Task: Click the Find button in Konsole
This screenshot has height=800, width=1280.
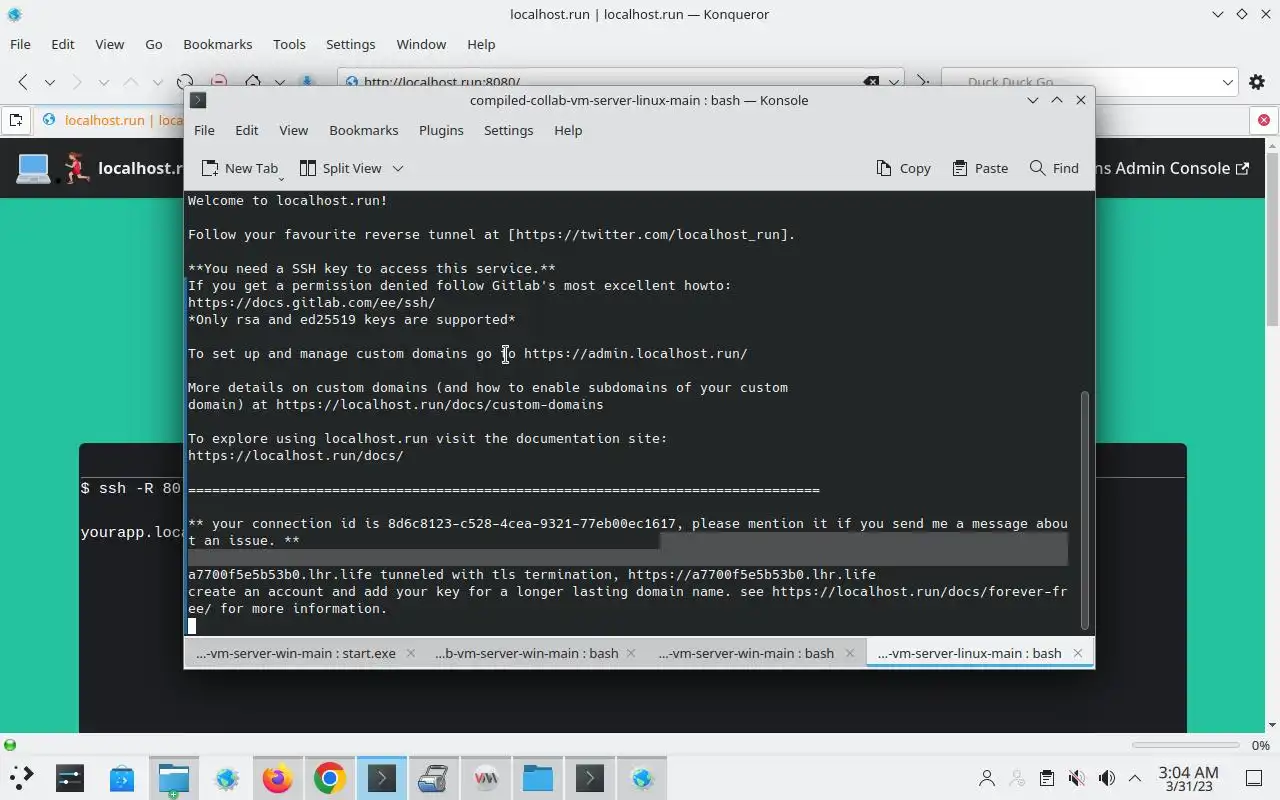Action: tap(1054, 168)
